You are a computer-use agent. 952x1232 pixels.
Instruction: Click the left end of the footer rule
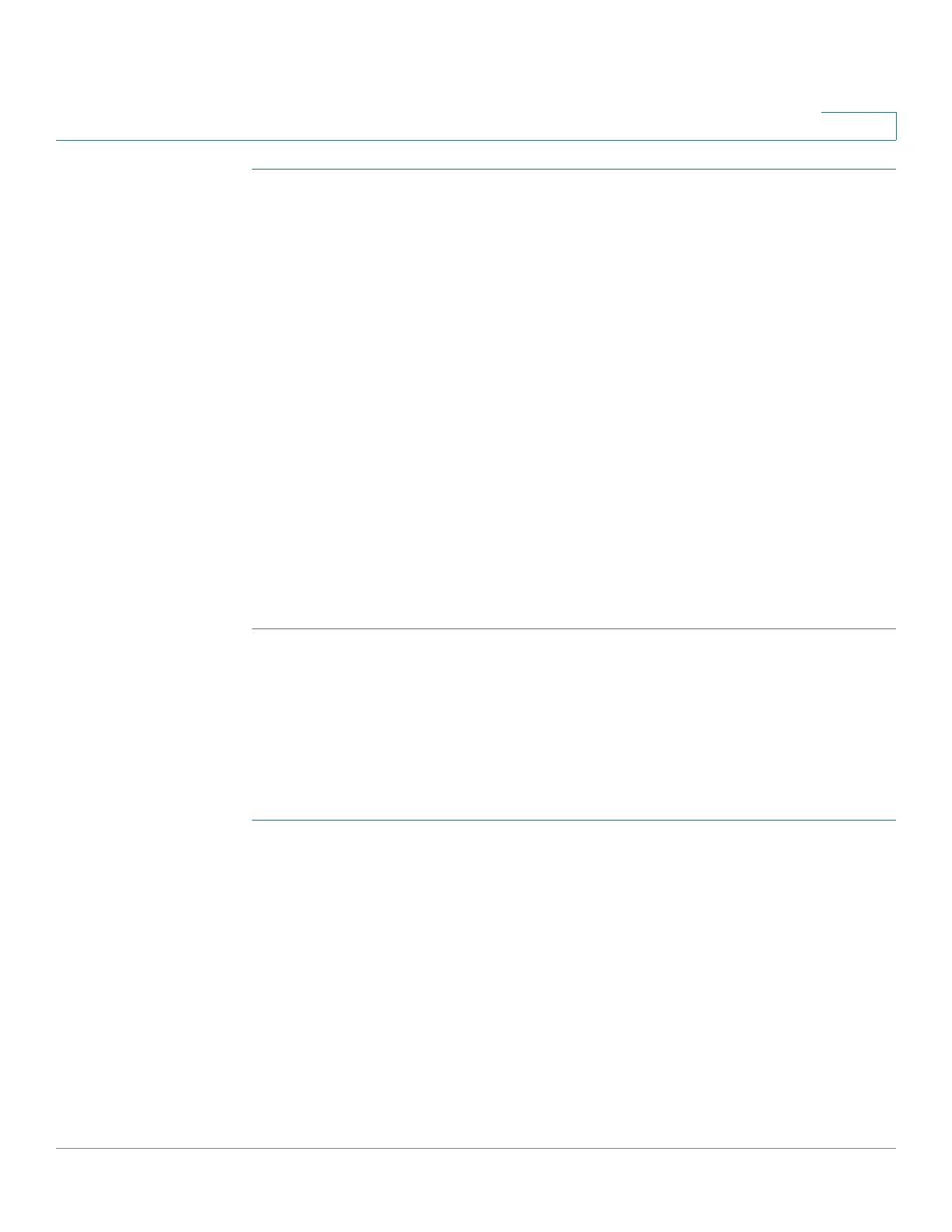(59, 1148)
